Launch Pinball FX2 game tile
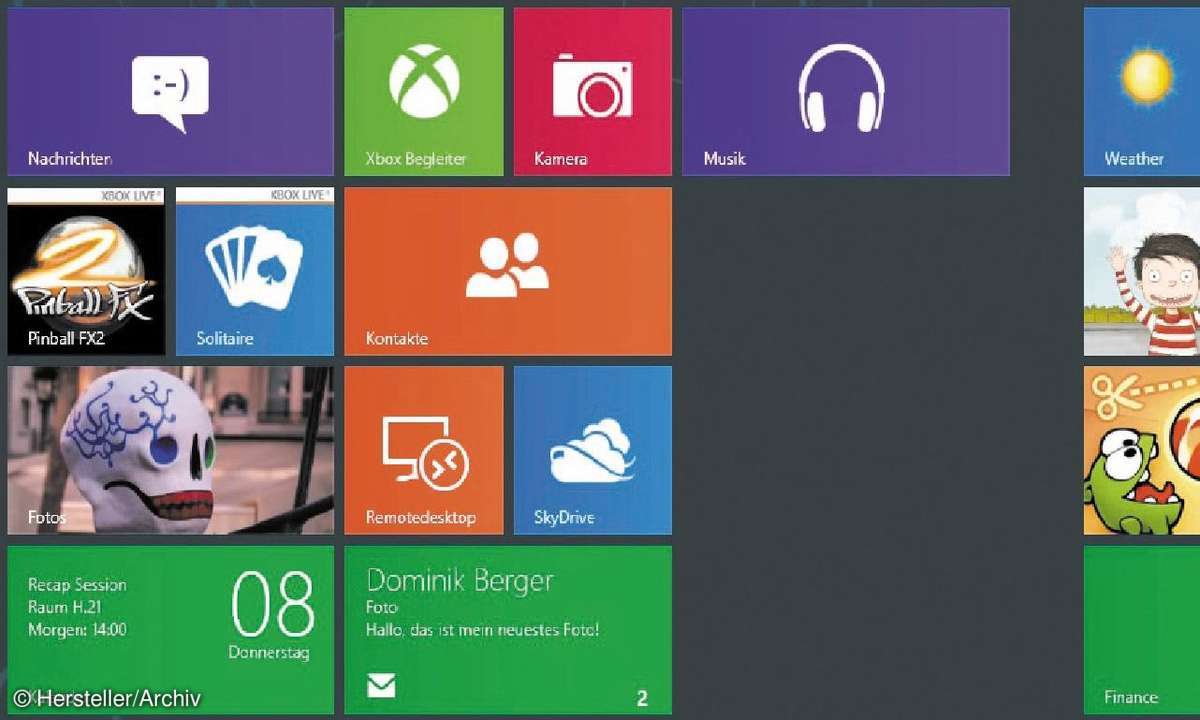Viewport: 1200px width, 720px height. click(x=86, y=271)
